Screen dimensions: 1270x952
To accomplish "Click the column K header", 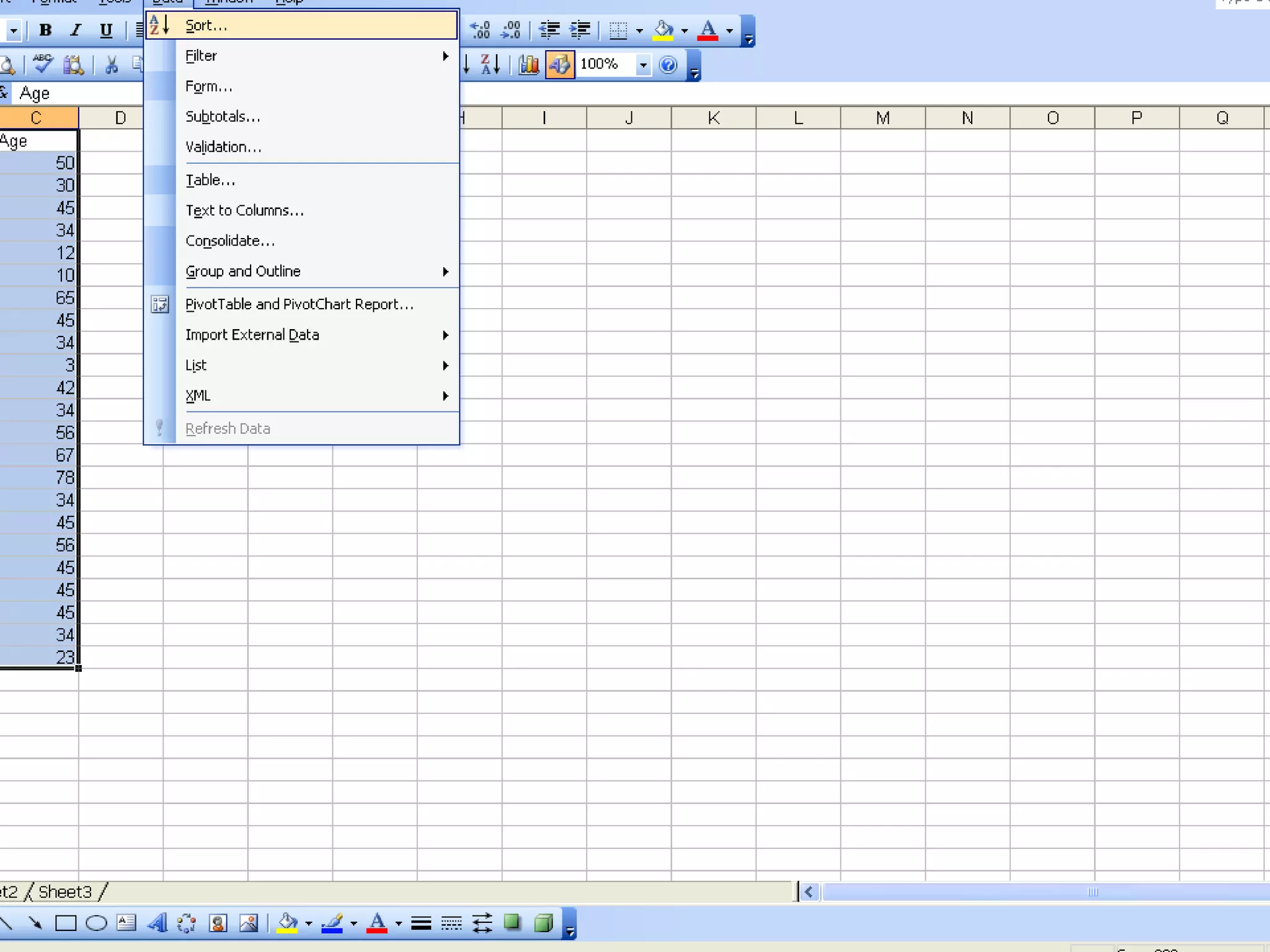I will pyautogui.click(x=713, y=118).
